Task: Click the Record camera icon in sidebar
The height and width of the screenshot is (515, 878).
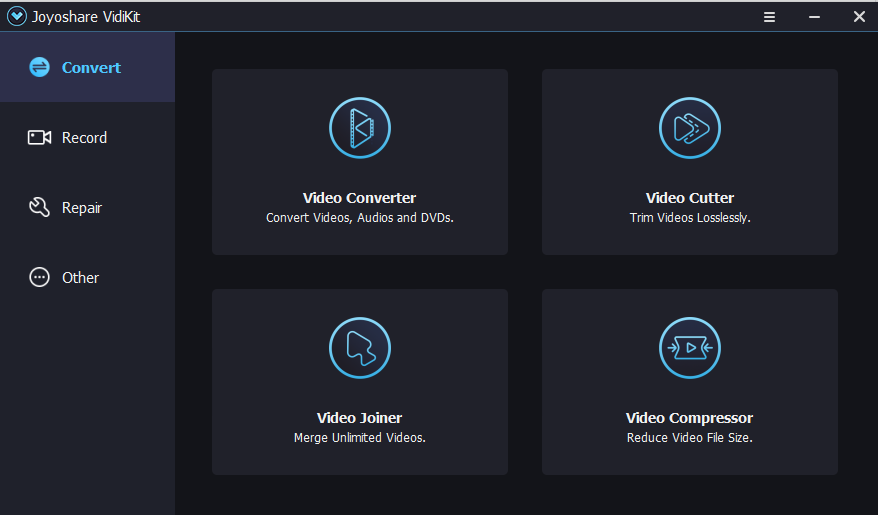Action: tap(39, 137)
